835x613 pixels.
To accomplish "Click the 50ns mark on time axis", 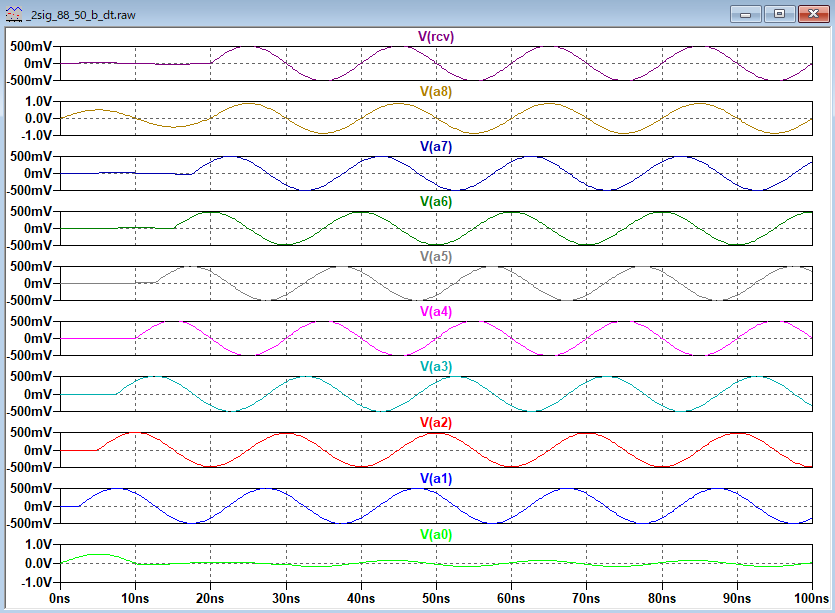I will click(x=436, y=598).
